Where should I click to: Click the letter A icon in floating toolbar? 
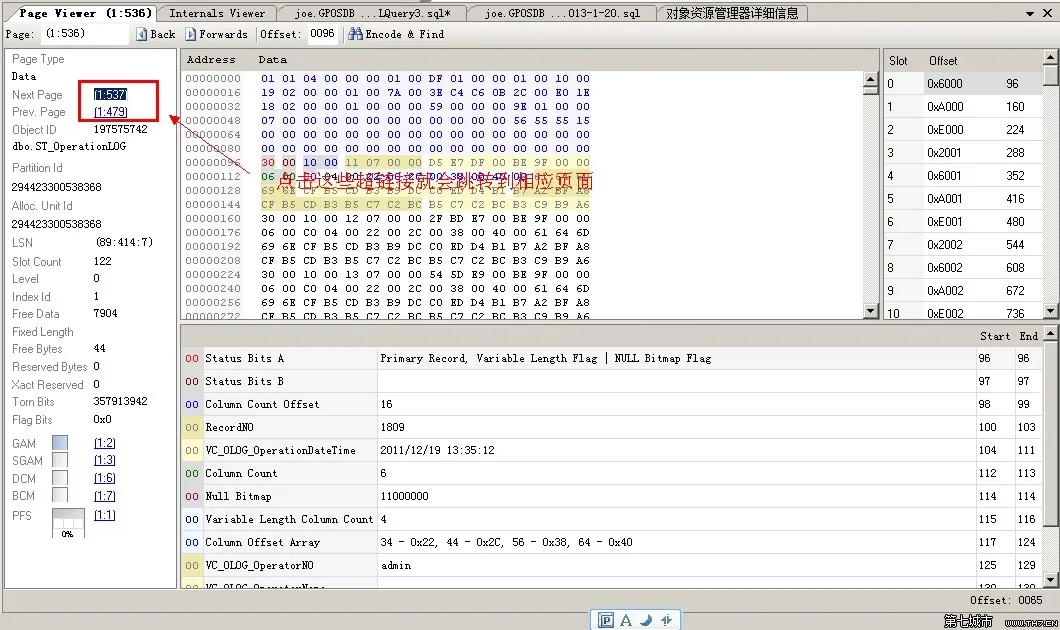[x=626, y=620]
